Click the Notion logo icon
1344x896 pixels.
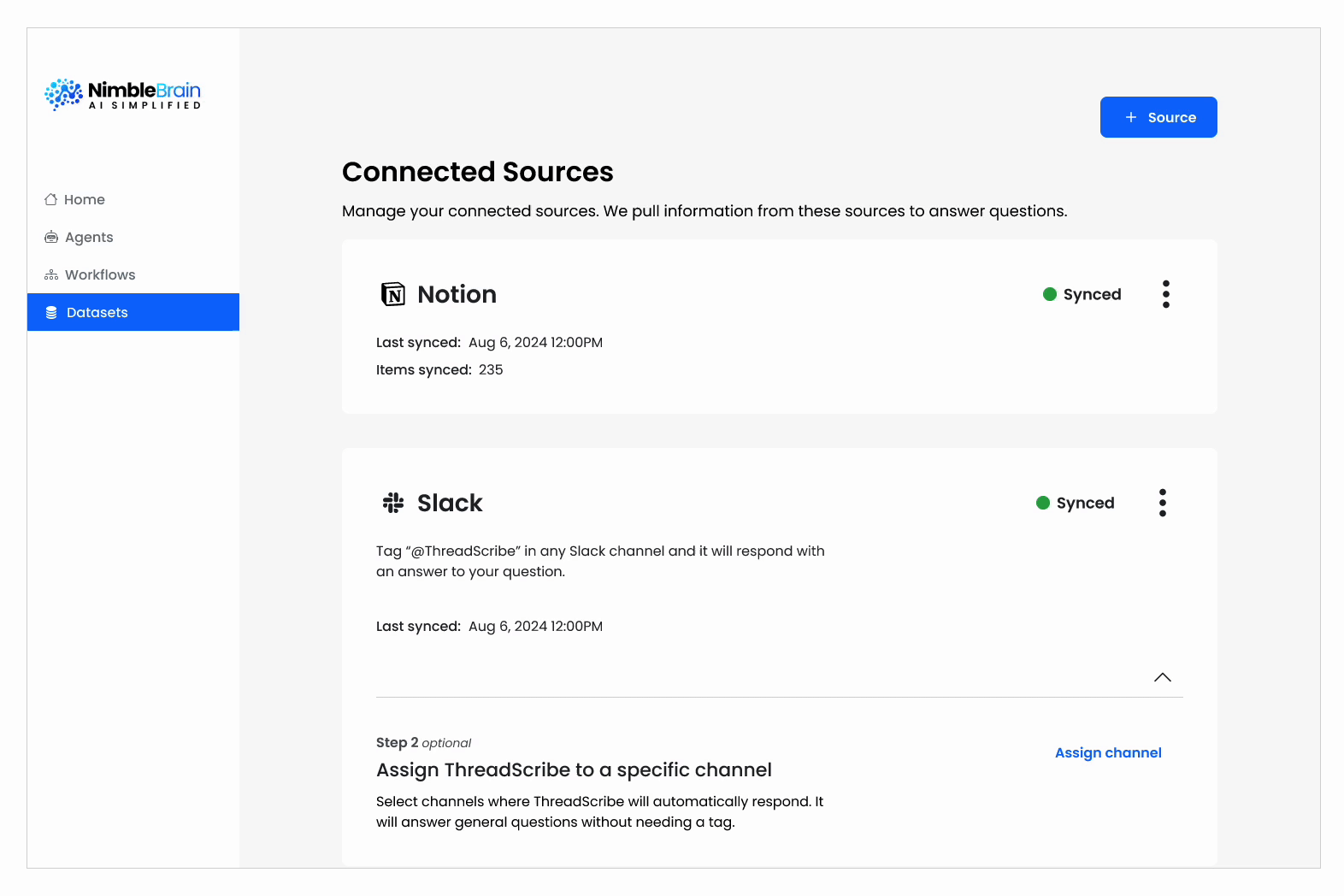tap(393, 294)
